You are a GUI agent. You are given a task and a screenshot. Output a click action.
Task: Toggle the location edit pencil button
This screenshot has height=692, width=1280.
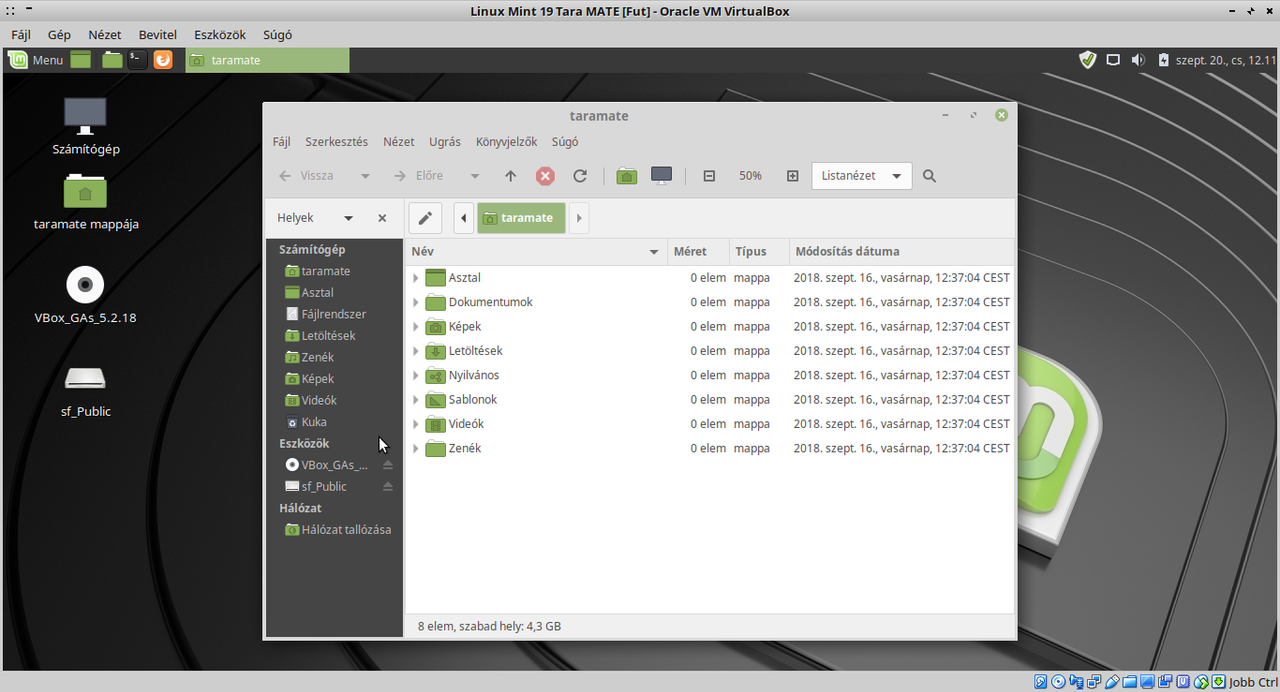click(425, 218)
